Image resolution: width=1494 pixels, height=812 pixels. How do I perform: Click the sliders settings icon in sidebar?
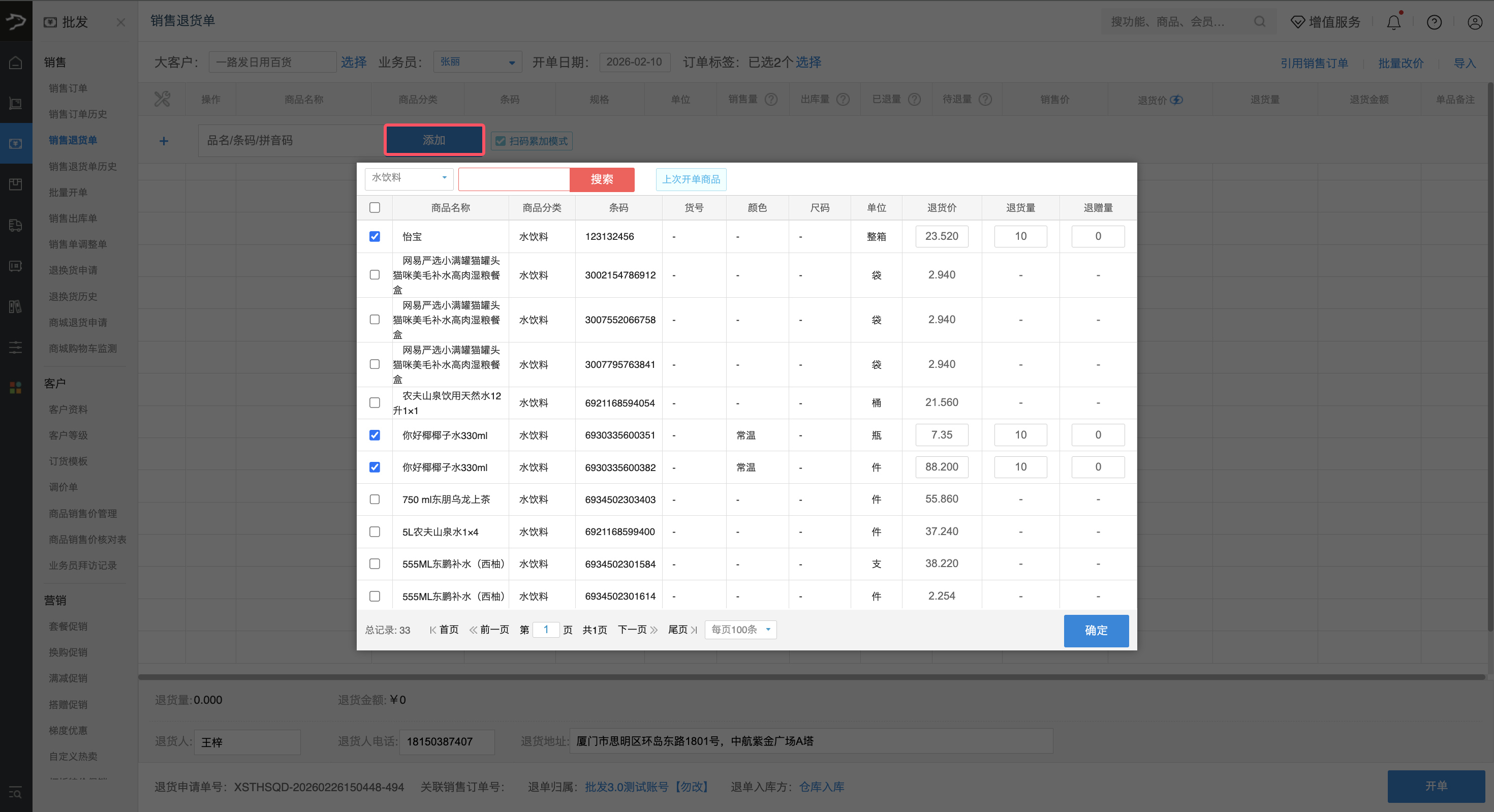(15, 348)
